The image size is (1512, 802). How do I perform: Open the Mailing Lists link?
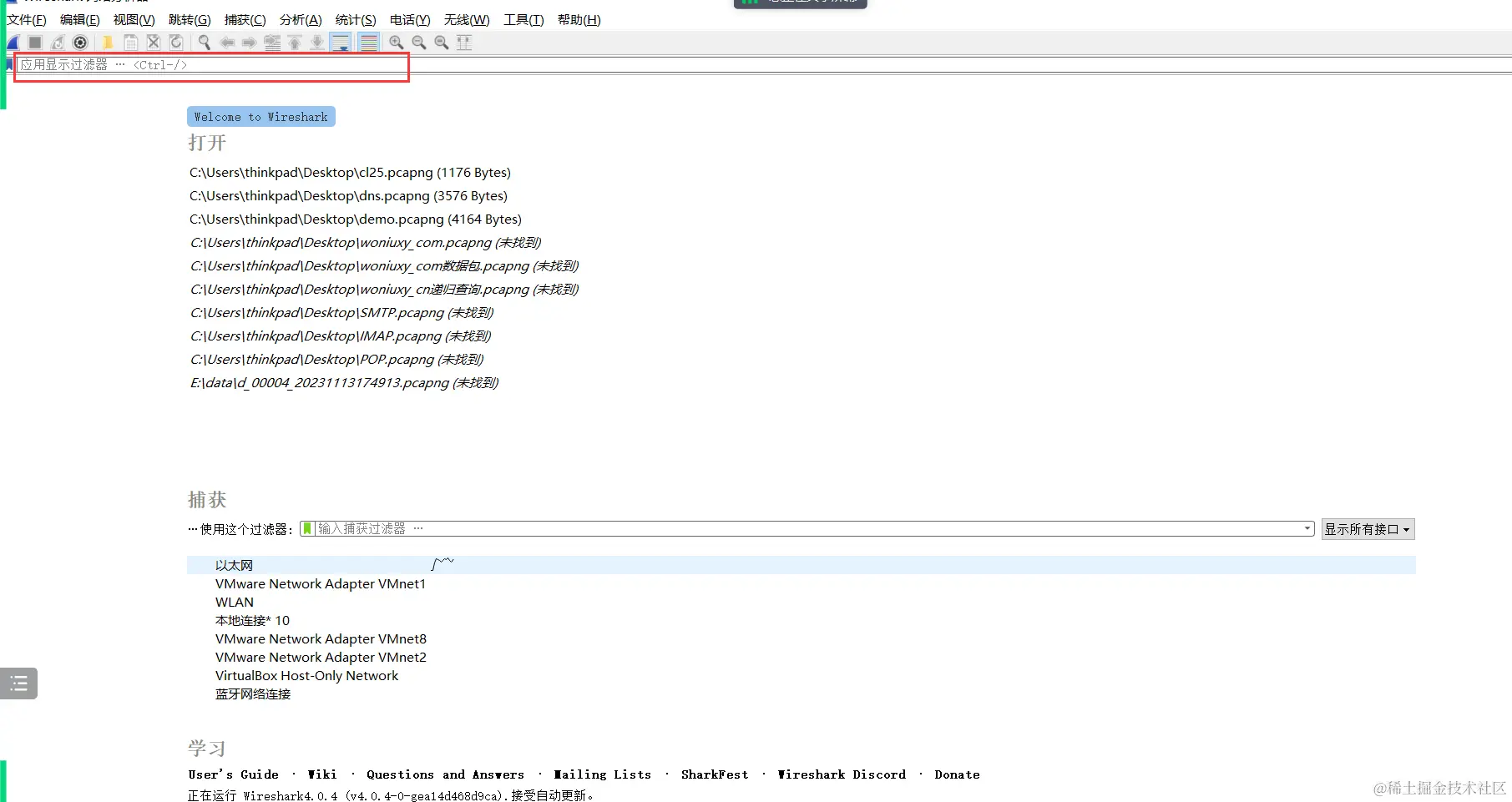tap(603, 774)
